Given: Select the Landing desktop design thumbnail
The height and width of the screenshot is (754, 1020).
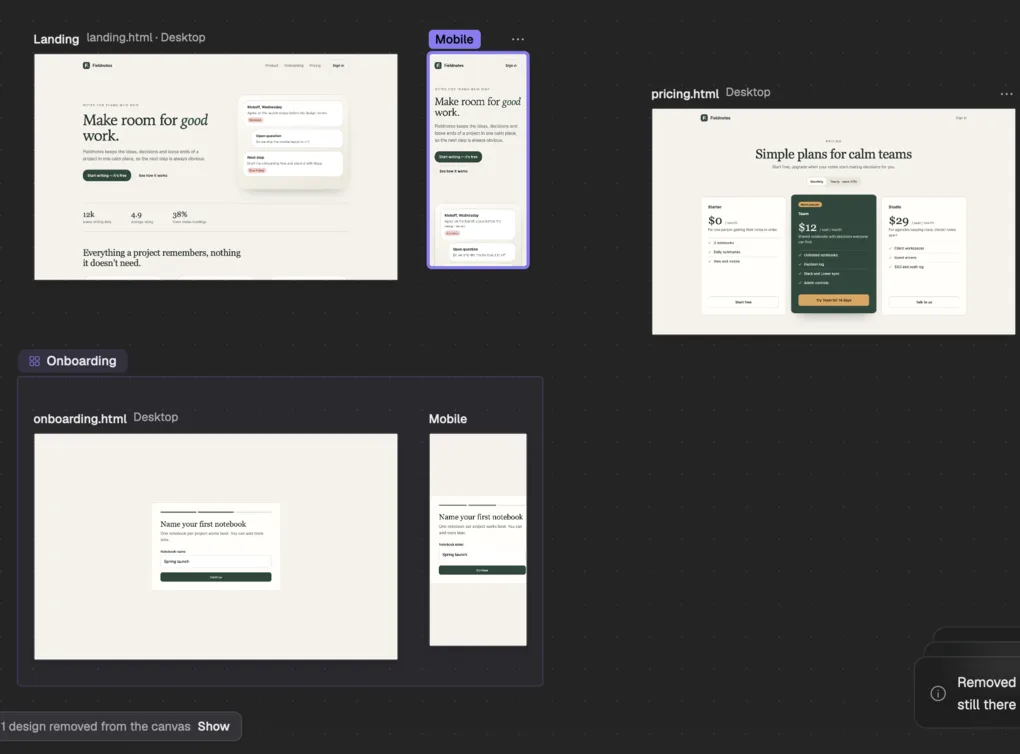Looking at the screenshot, I should (x=216, y=167).
